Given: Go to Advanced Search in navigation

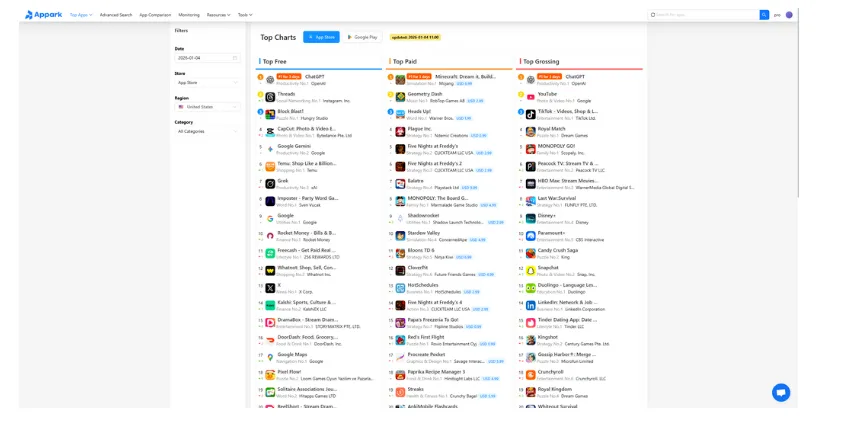Looking at the screenshot, I should (116, 15).
